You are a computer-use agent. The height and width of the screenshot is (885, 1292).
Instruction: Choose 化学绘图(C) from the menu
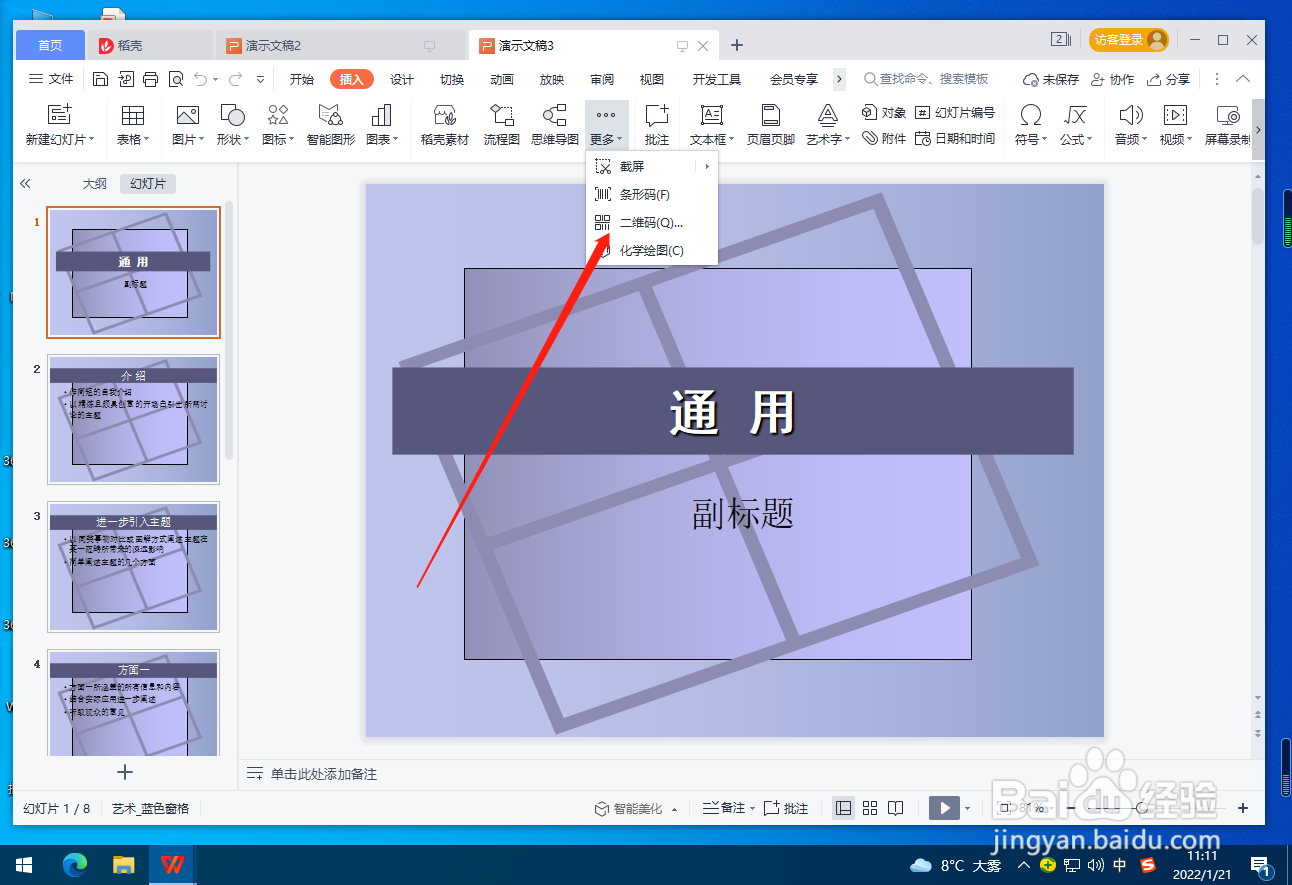(652, 250)
